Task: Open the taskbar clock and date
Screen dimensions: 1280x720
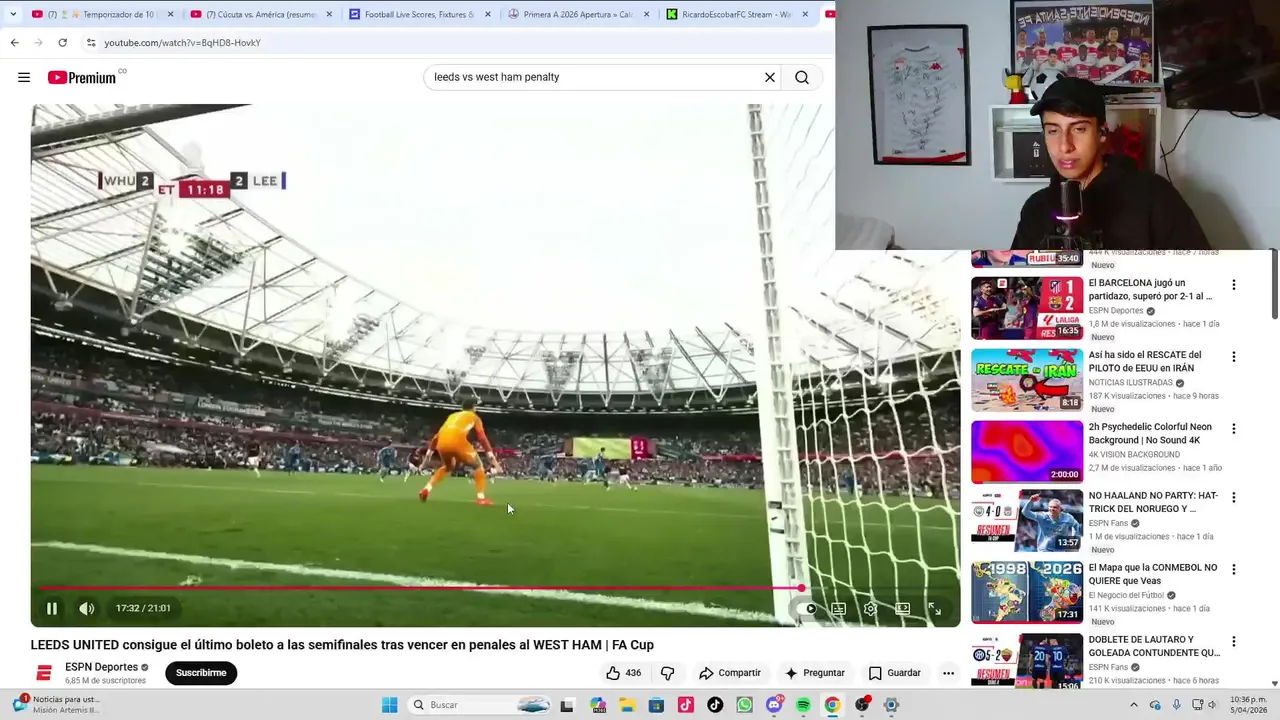Action: pos(1249,705)
